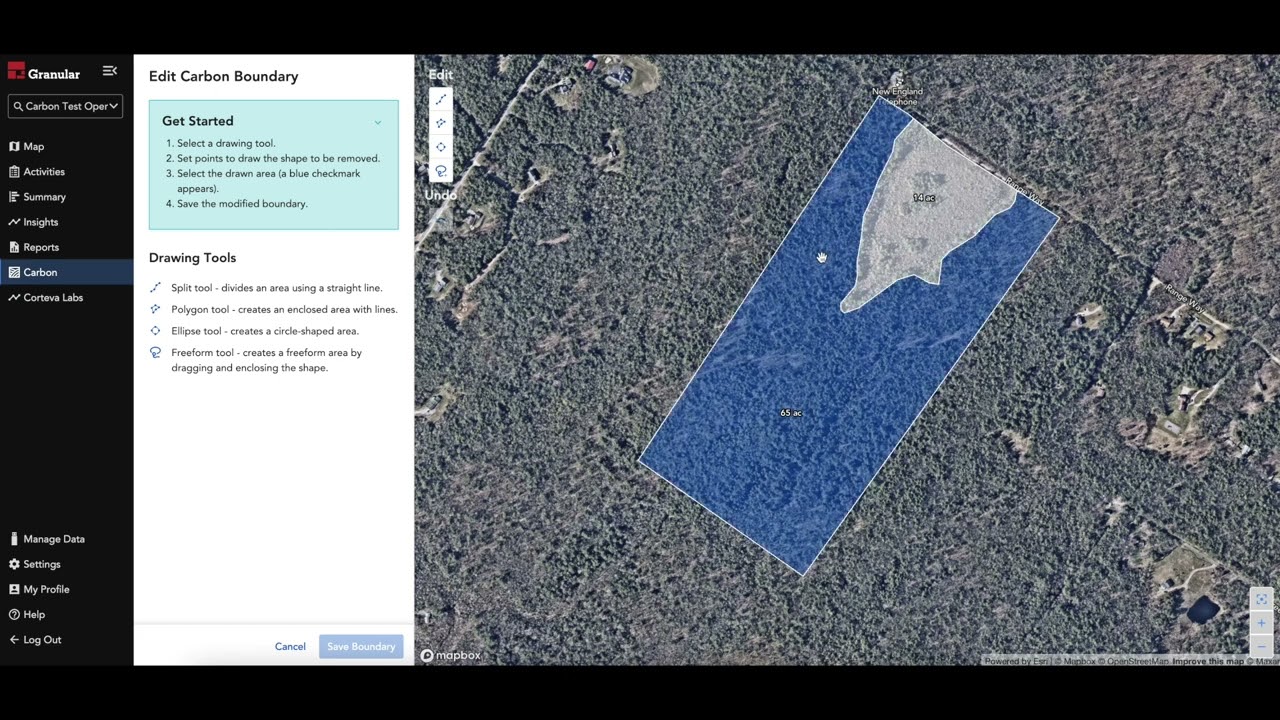Open the Help page
The height and width of the screenshot is (720, 1280).
tap(66, 614)
